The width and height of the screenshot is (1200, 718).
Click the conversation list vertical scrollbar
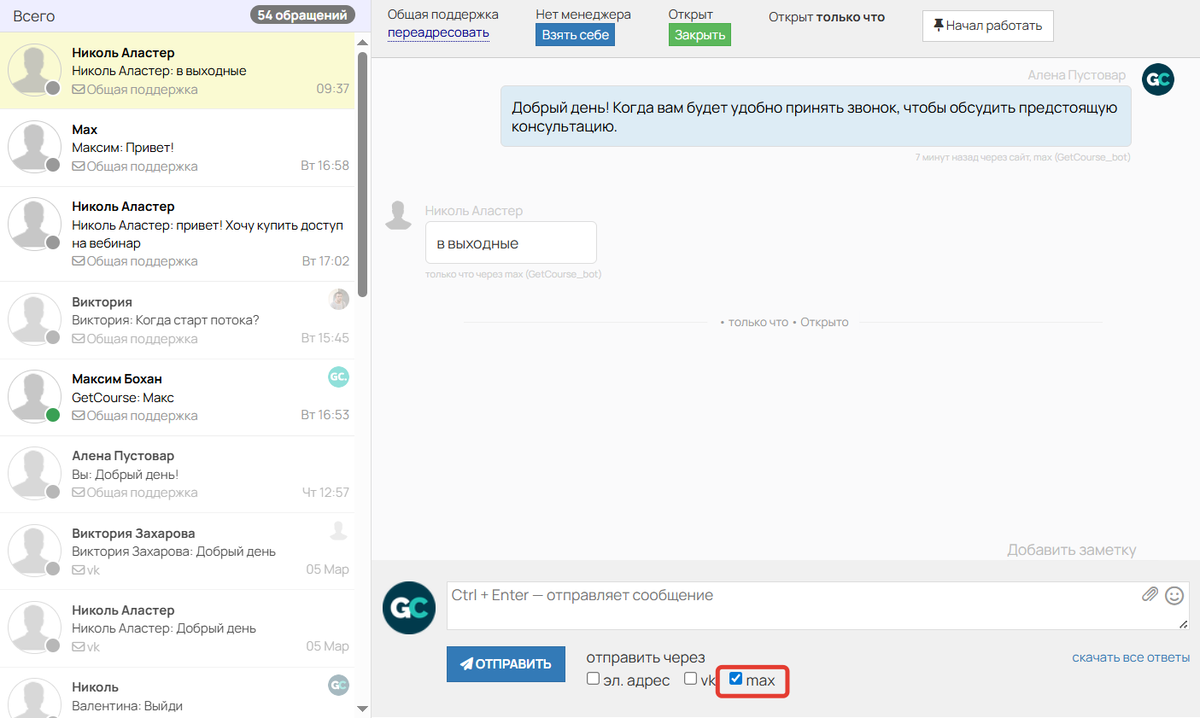coord(362,170)
